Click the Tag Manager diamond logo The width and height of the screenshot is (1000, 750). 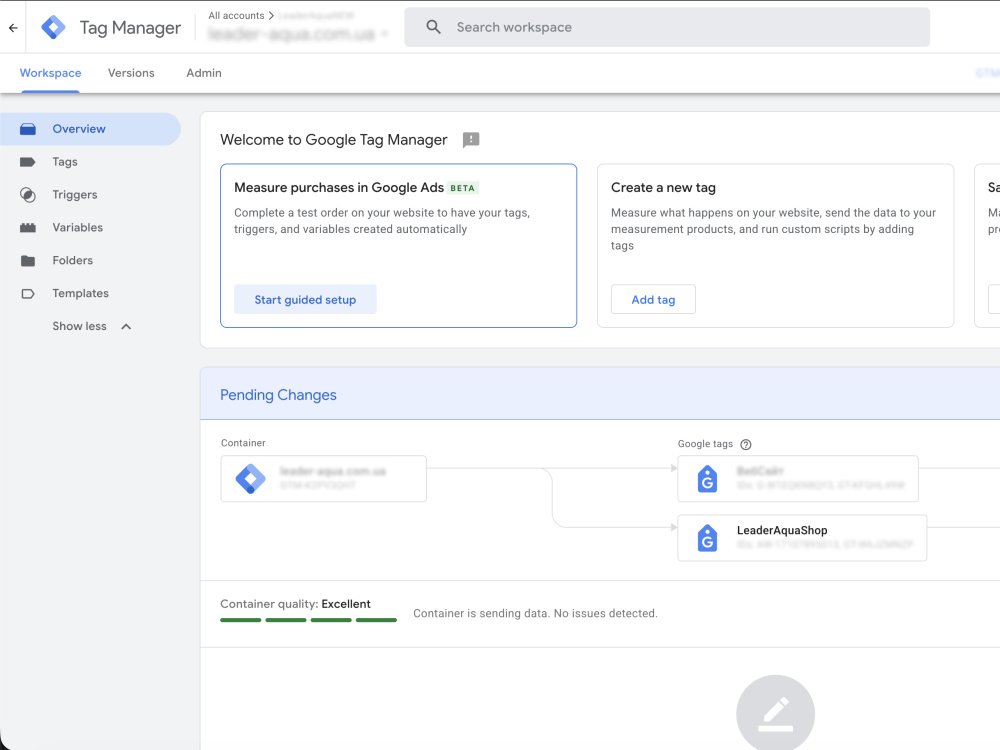[53, 27]
